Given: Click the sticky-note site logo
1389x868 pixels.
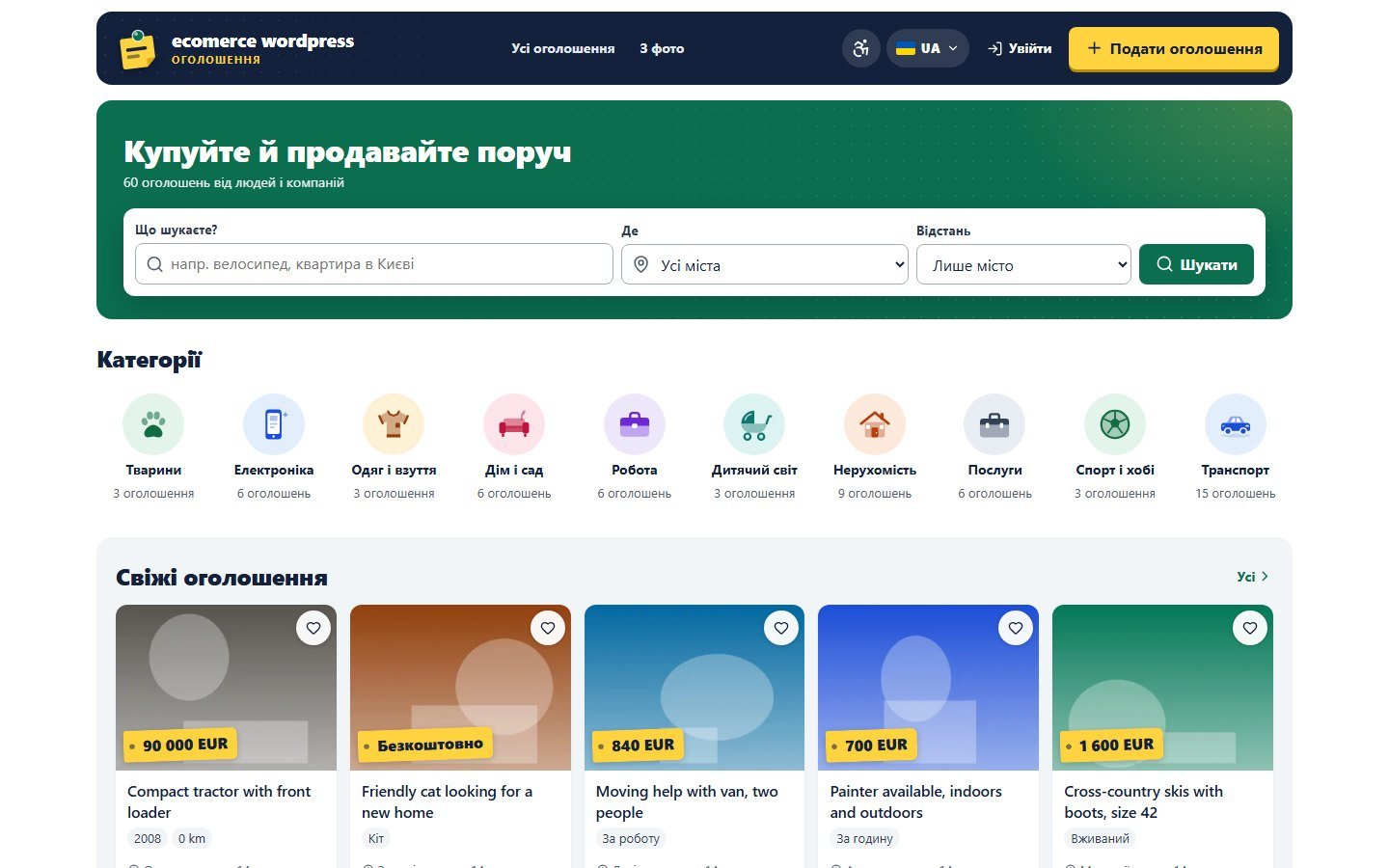Looking at the screenshot, I should coord(137,49).
